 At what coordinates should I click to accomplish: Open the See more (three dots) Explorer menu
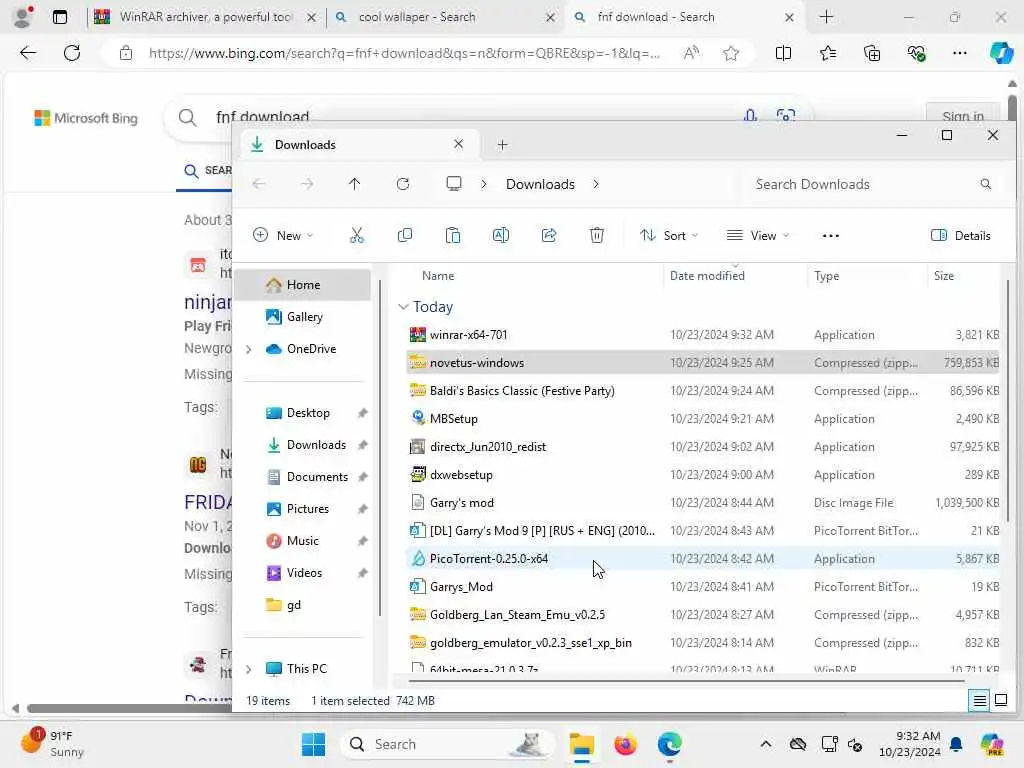[831, 236]
